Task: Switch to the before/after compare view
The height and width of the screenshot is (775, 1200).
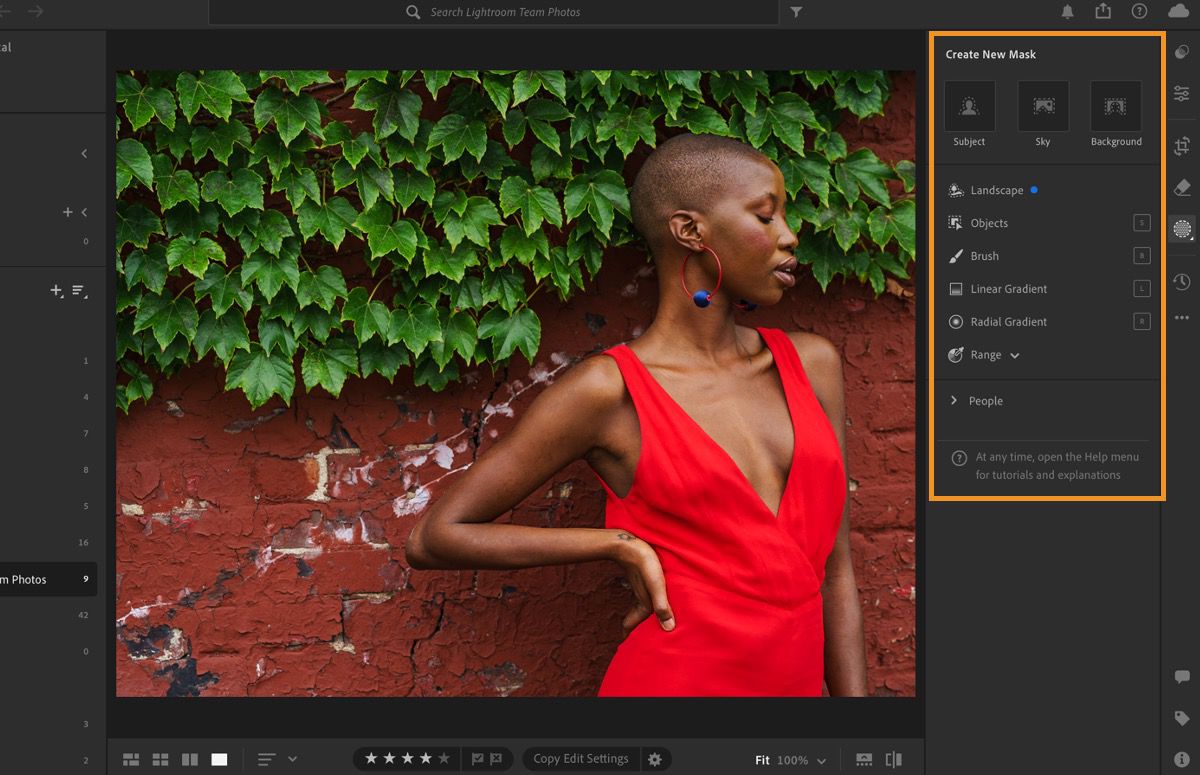Action: (x=893, y=759)
